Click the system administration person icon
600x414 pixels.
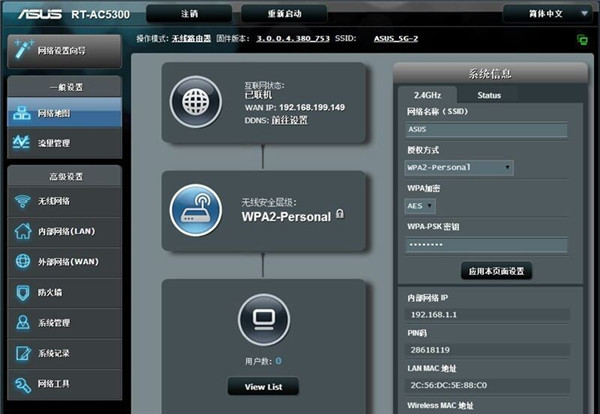(23, 323)
